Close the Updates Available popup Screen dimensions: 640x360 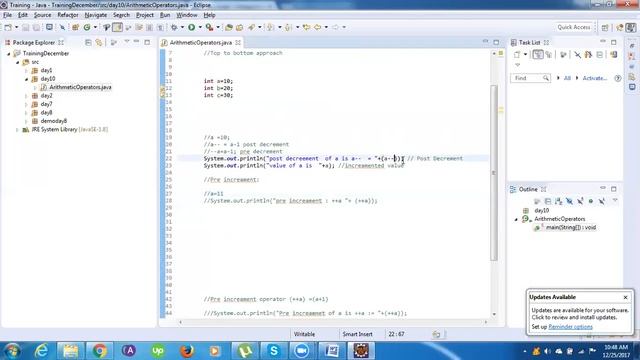pos(625,298)
